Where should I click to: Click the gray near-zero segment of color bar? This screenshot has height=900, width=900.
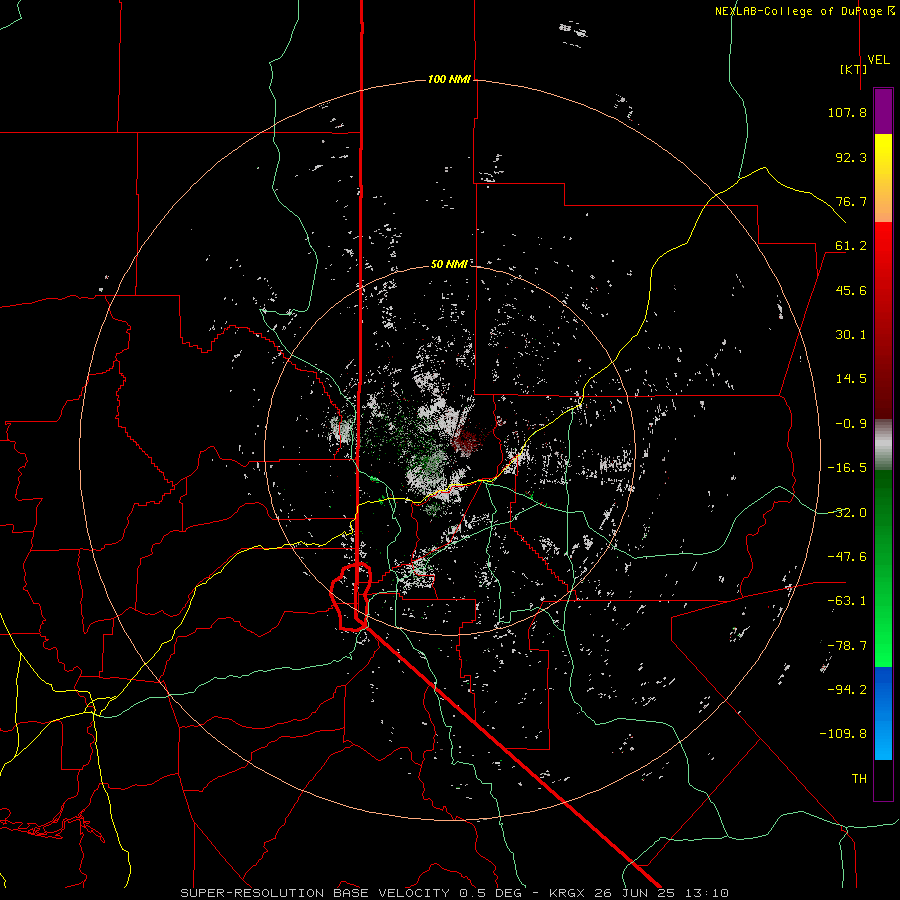[883, 445]
